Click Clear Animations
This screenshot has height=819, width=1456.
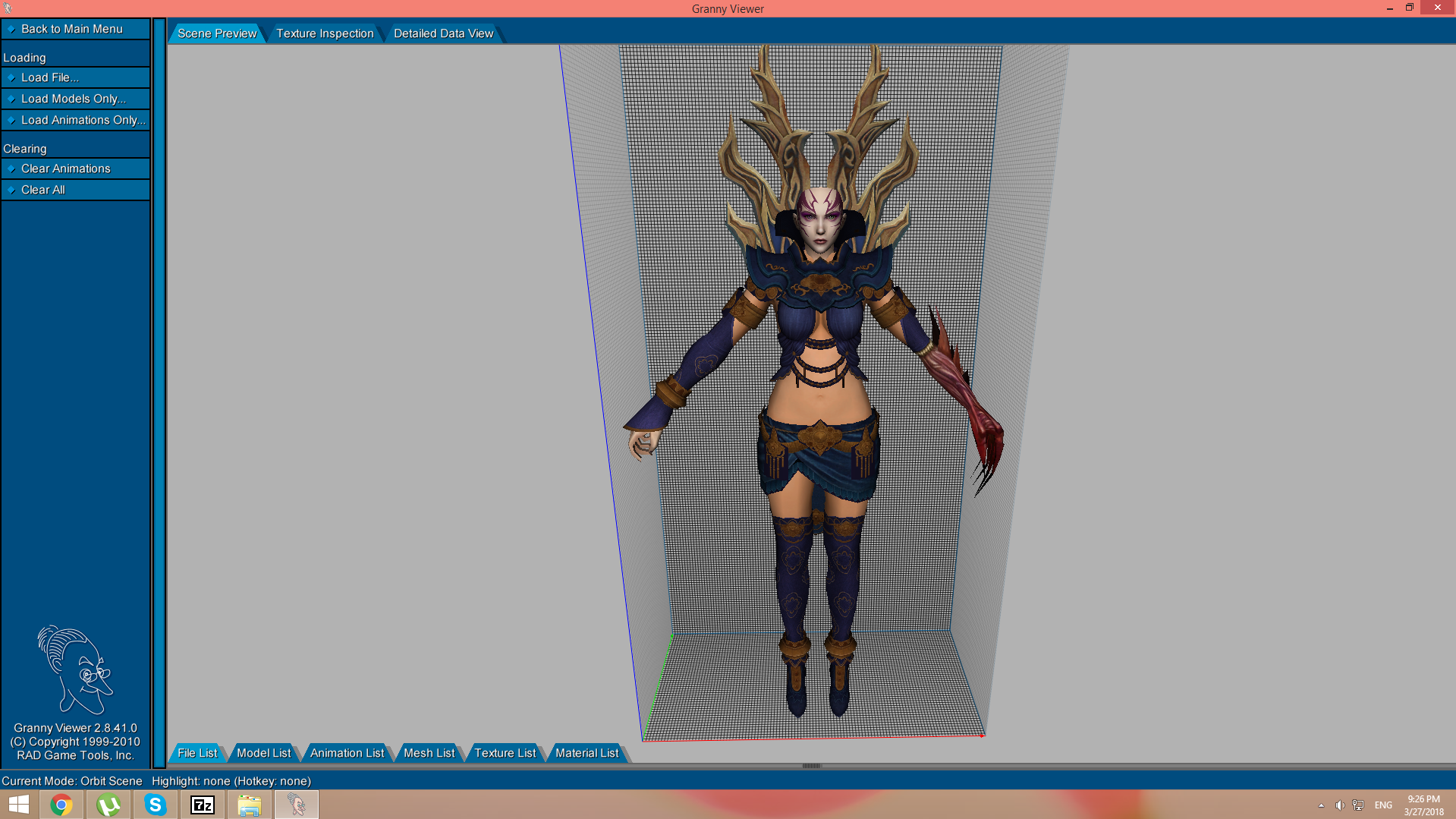coord(75,169)
